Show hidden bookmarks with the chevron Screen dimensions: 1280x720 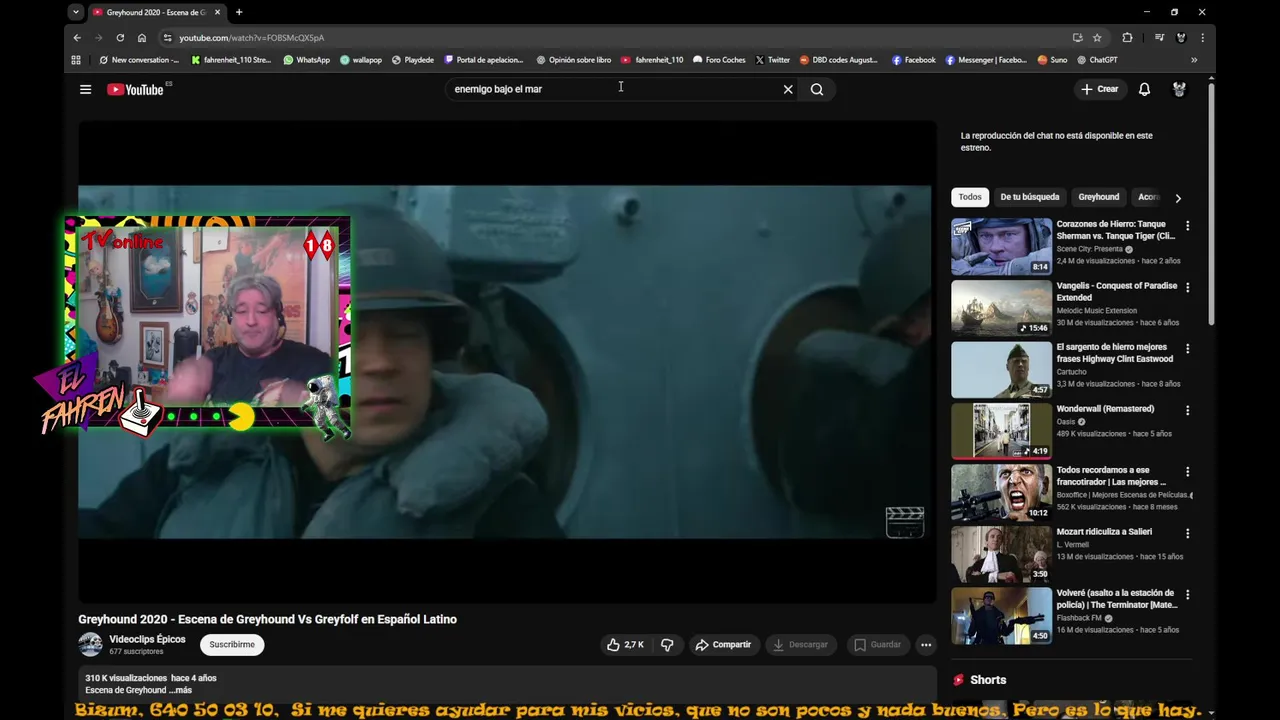pos(1194,60)
